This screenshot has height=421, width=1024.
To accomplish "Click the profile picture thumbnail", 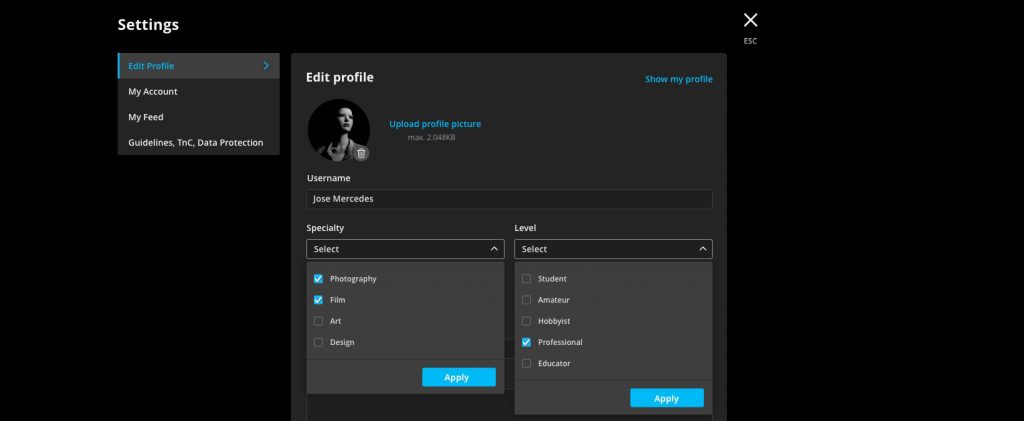I will 338,130.
